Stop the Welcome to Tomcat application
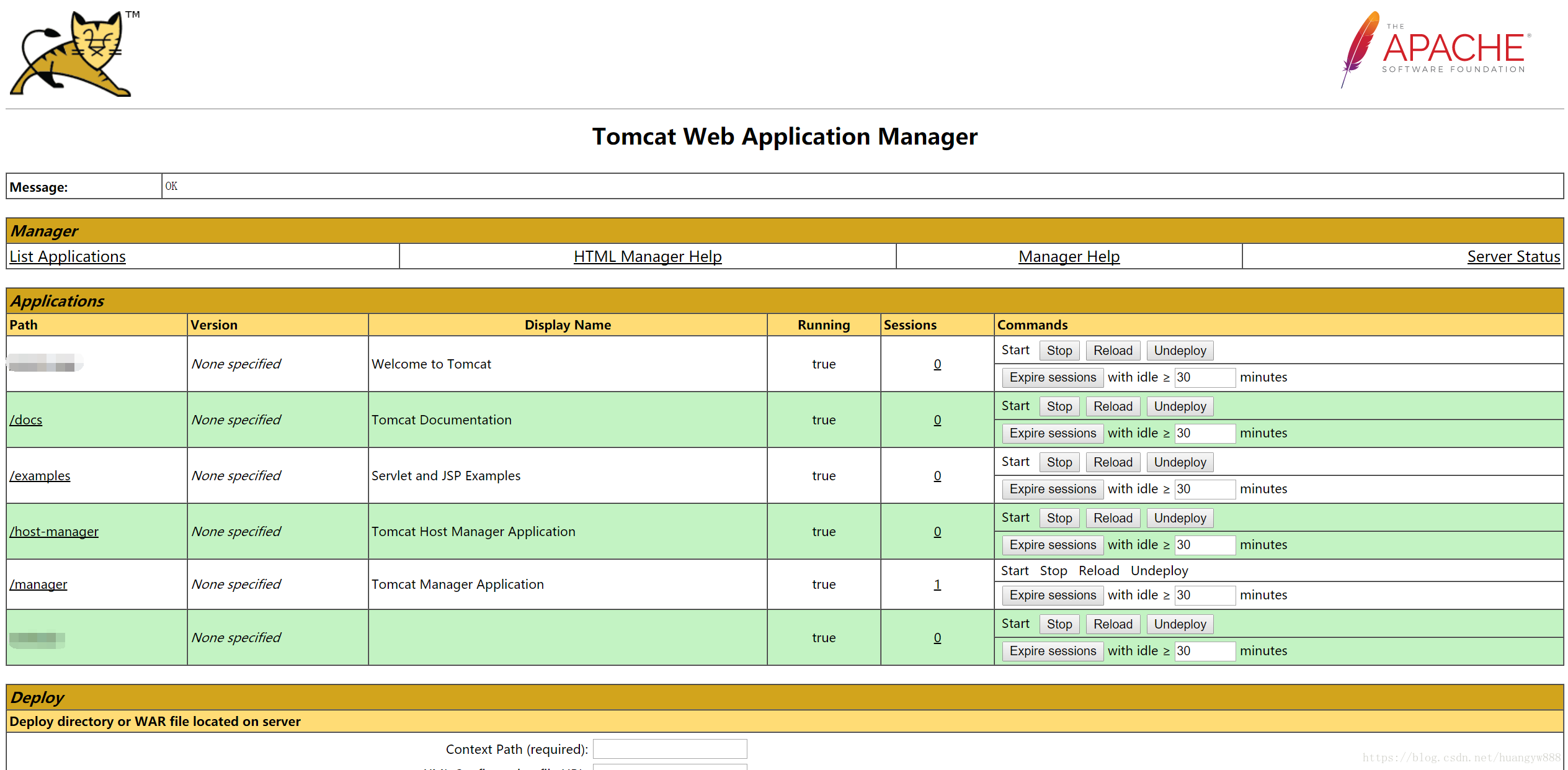This screenshot has height=770, width=1568. click(x=1059, y=351)
